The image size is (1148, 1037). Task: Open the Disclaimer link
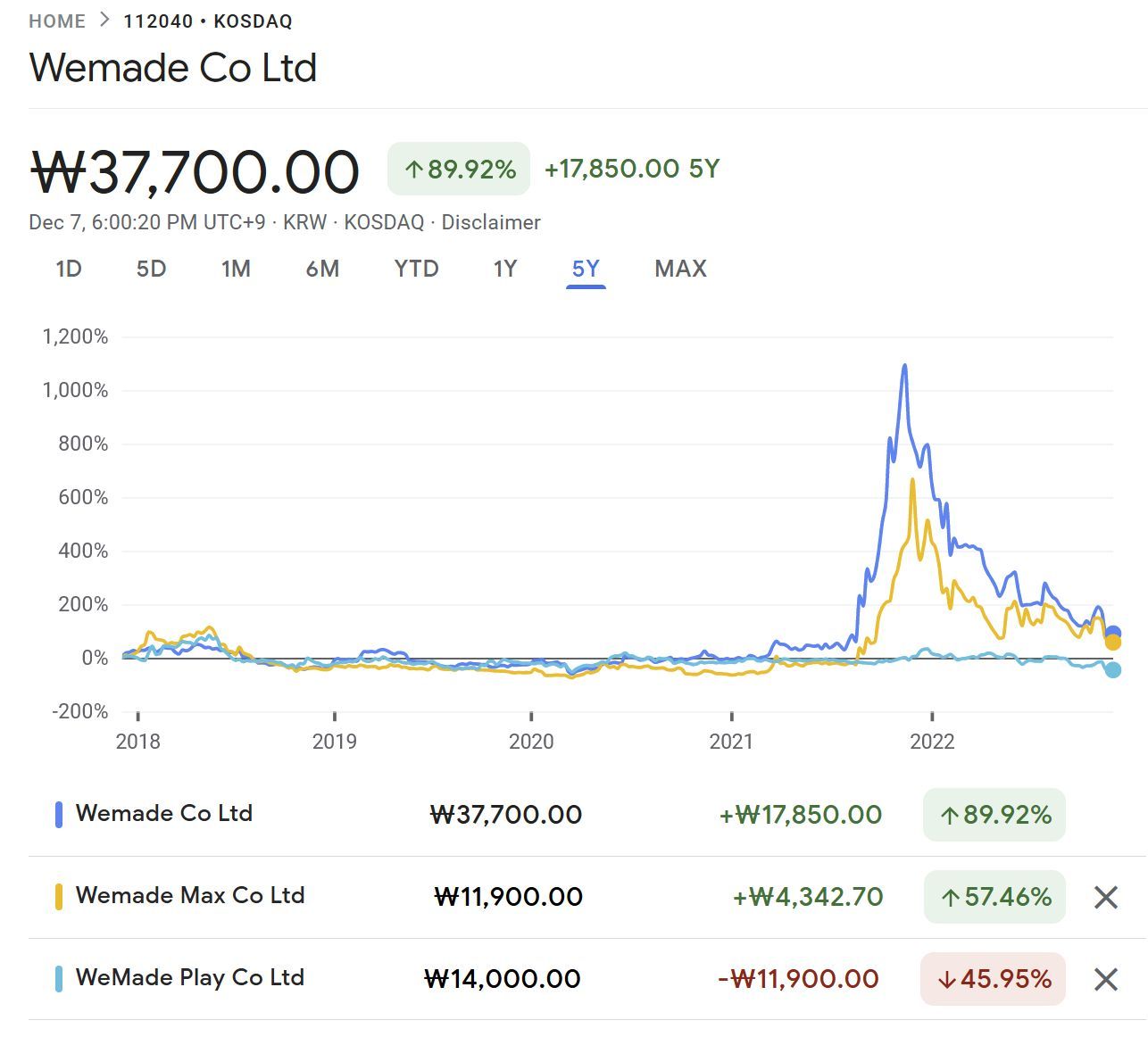tap(491, 222)
